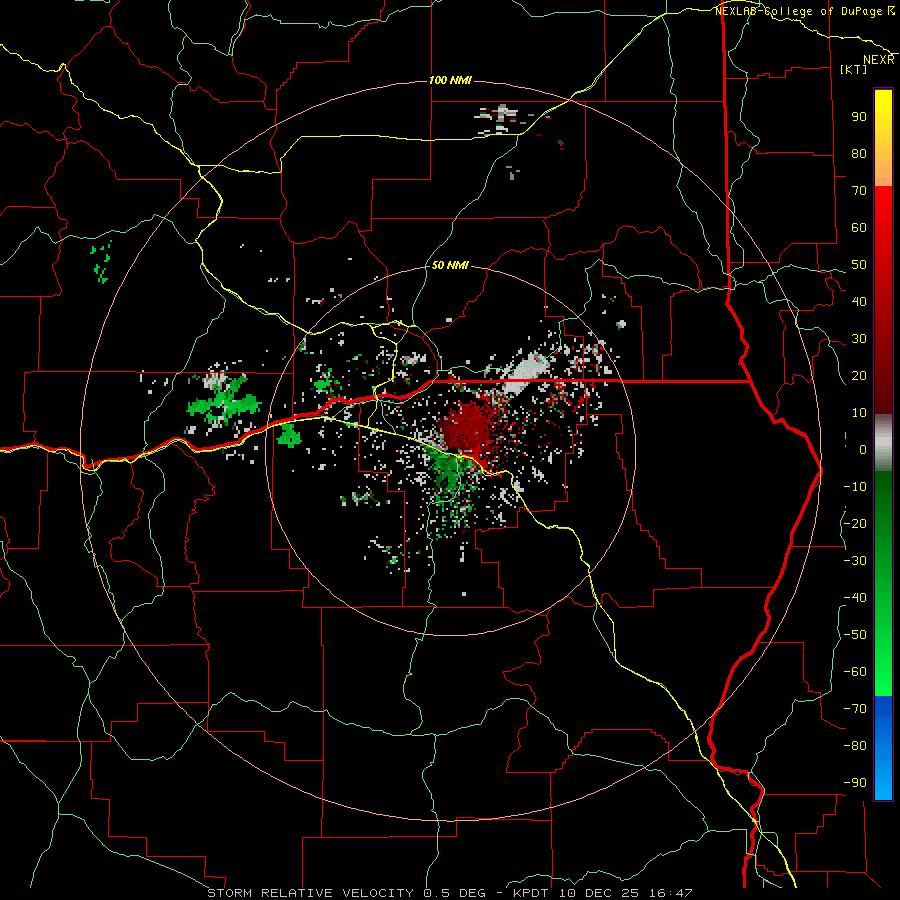Click the 16:47 timestamp text
The image size is (900, 900).
[x=670, y=893]
